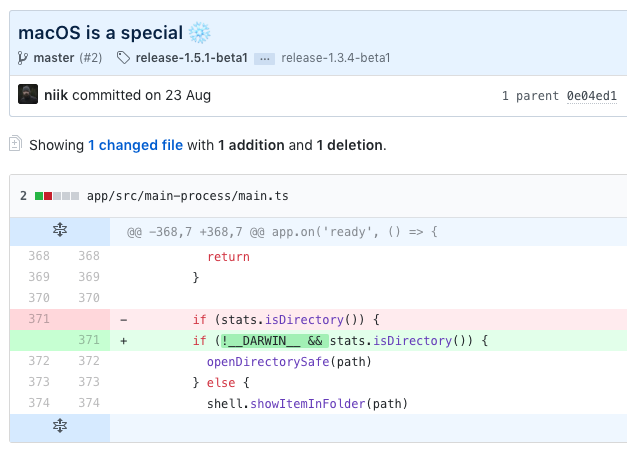Expand hidden lines below line 374

point(59,427)
